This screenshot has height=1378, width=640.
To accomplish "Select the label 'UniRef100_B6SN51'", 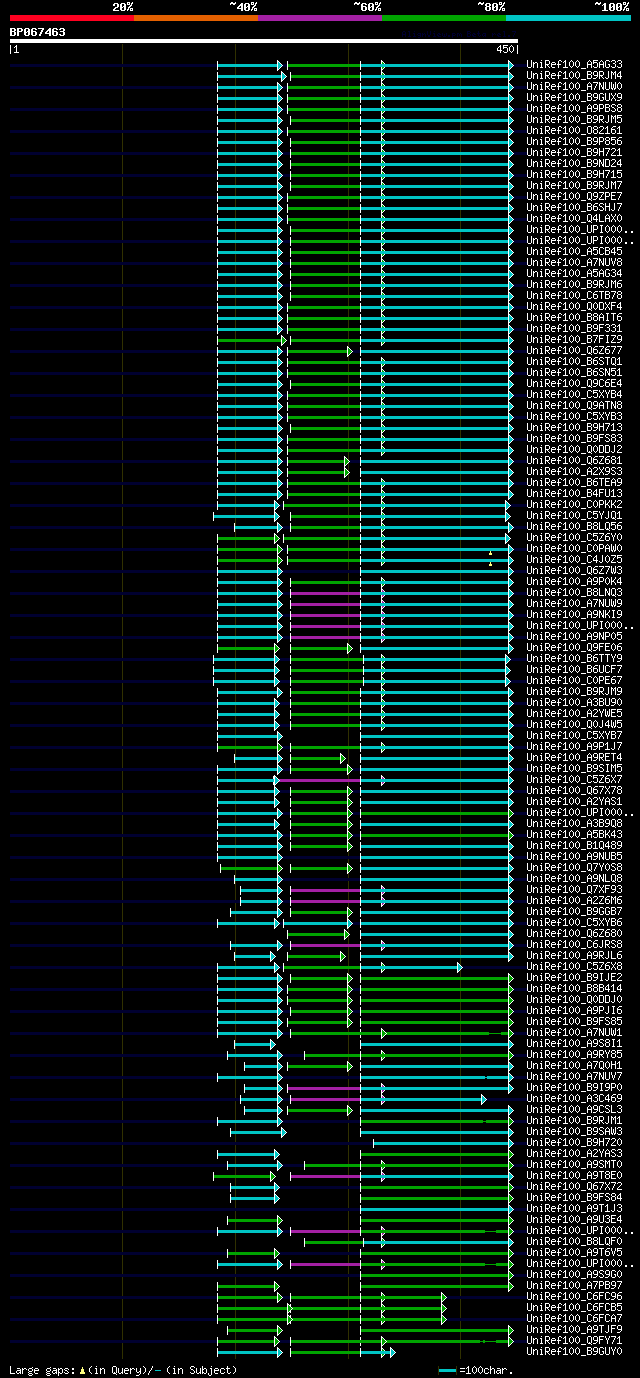I will 574,372.
